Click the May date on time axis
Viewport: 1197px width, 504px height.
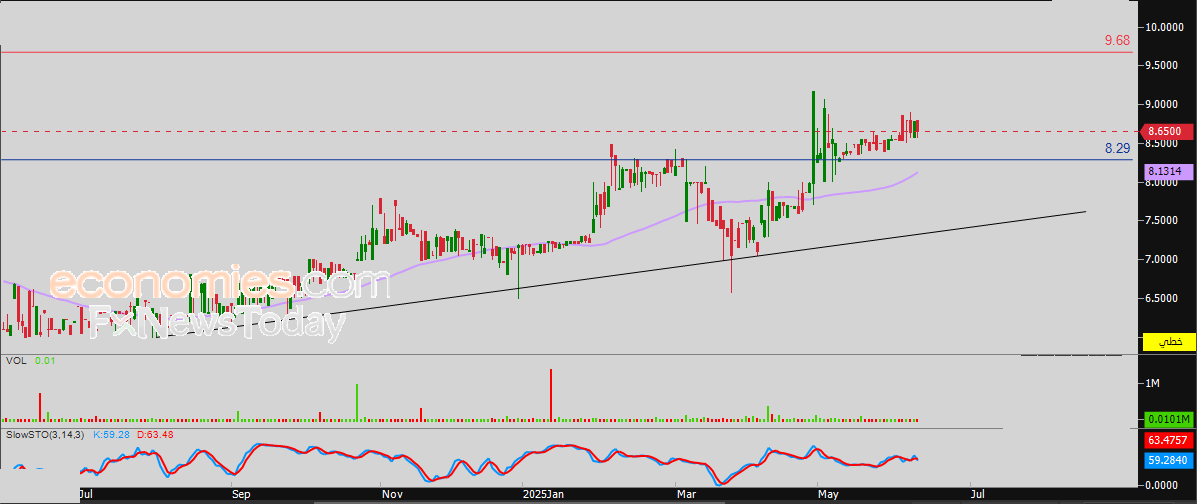pyautogui.click(x=829, y=494)
